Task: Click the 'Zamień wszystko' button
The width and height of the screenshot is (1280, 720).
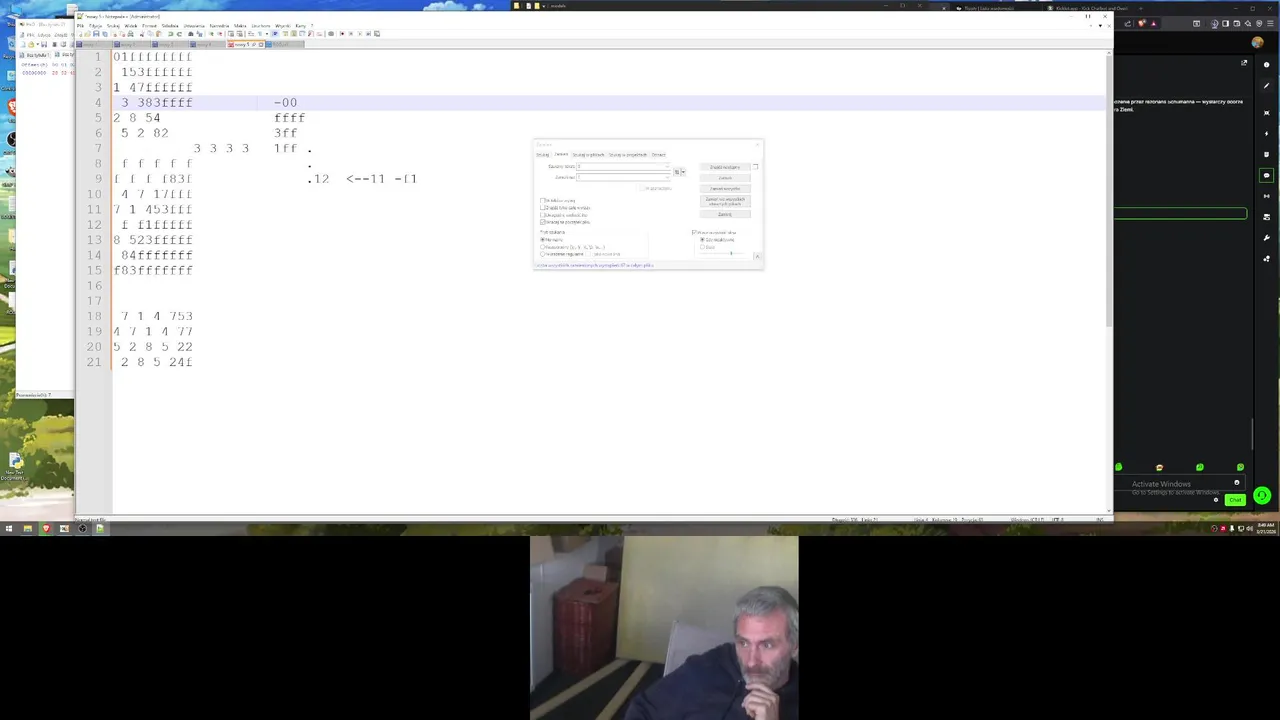Action: 725,189
